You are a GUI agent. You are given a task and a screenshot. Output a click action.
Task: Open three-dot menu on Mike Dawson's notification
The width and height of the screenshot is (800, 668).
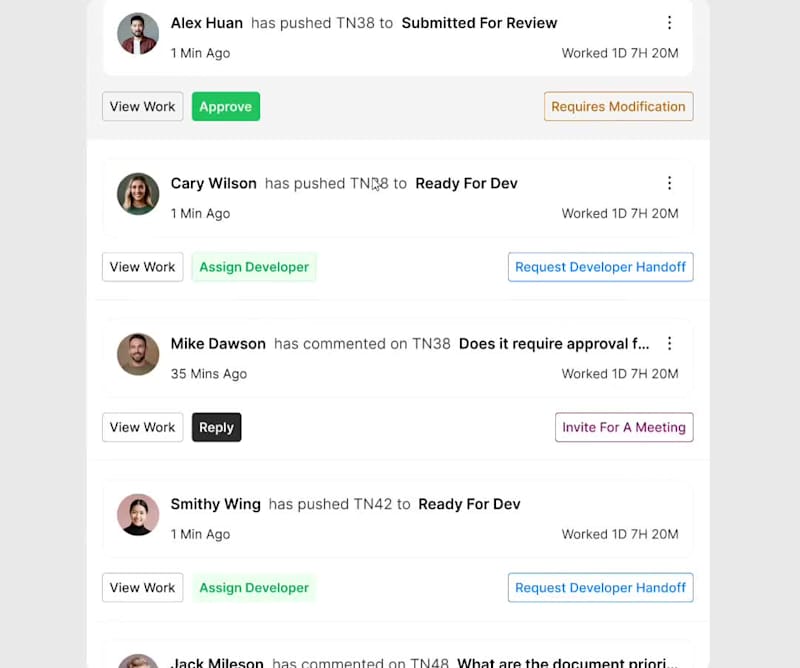(x=669, y=343)
